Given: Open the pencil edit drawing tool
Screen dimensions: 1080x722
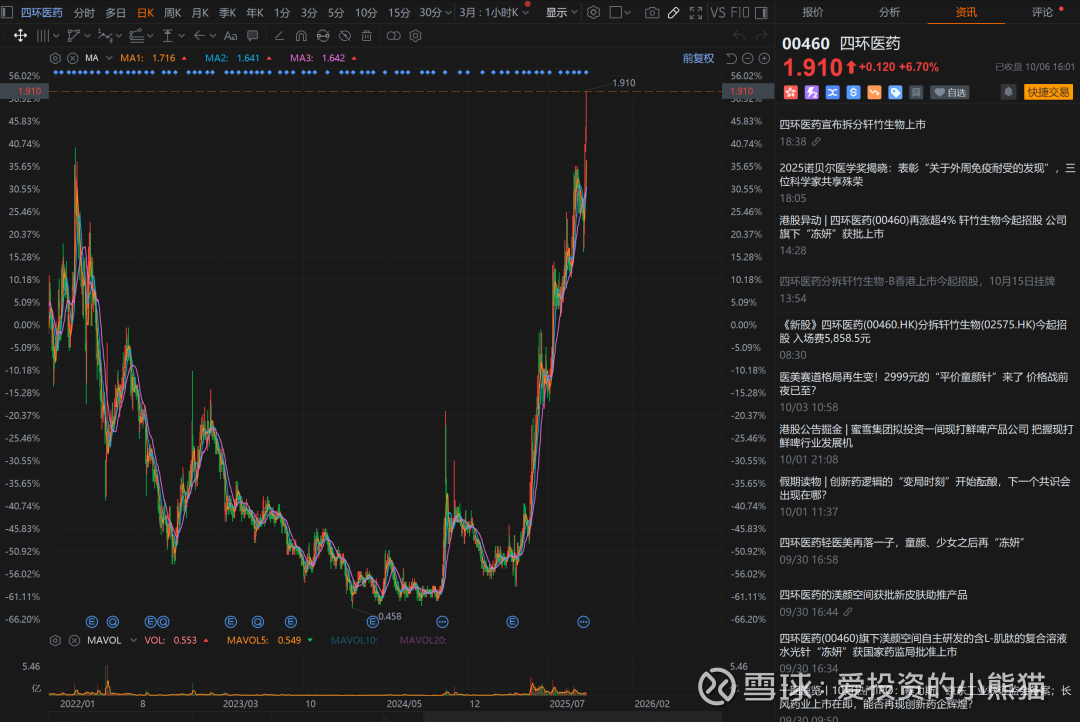Looking at the screenshot, I should click(x=674, y=12).
